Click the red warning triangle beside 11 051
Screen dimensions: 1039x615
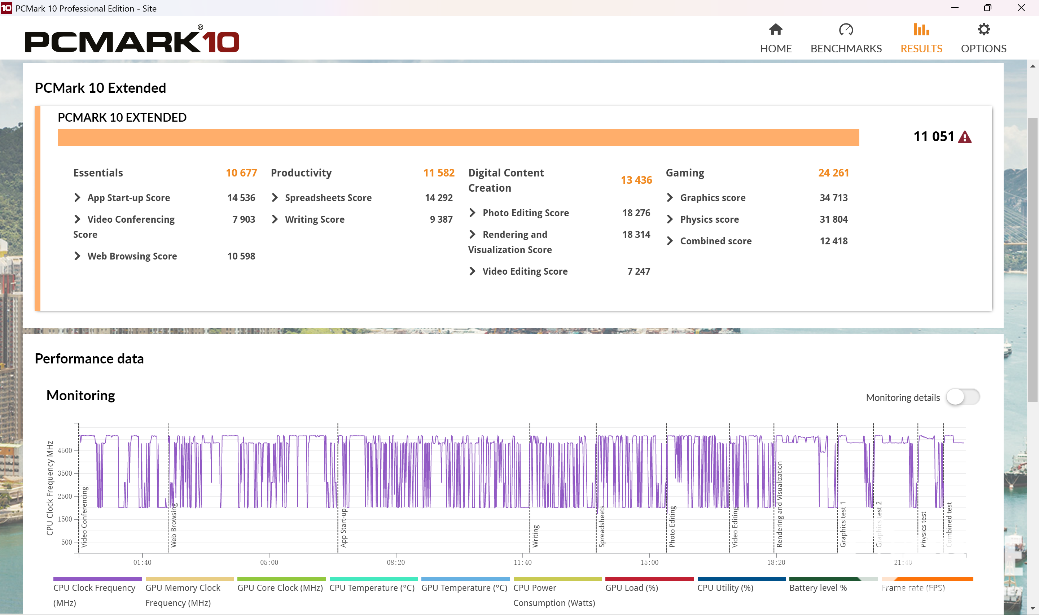965,137
